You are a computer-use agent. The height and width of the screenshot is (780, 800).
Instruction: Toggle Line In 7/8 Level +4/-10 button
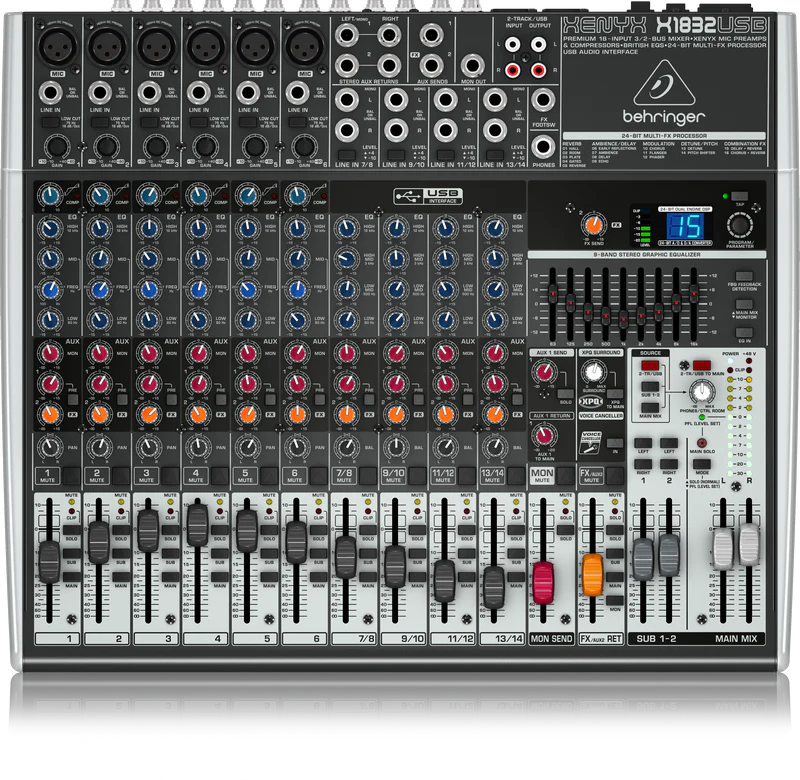[x=346, y=154]
